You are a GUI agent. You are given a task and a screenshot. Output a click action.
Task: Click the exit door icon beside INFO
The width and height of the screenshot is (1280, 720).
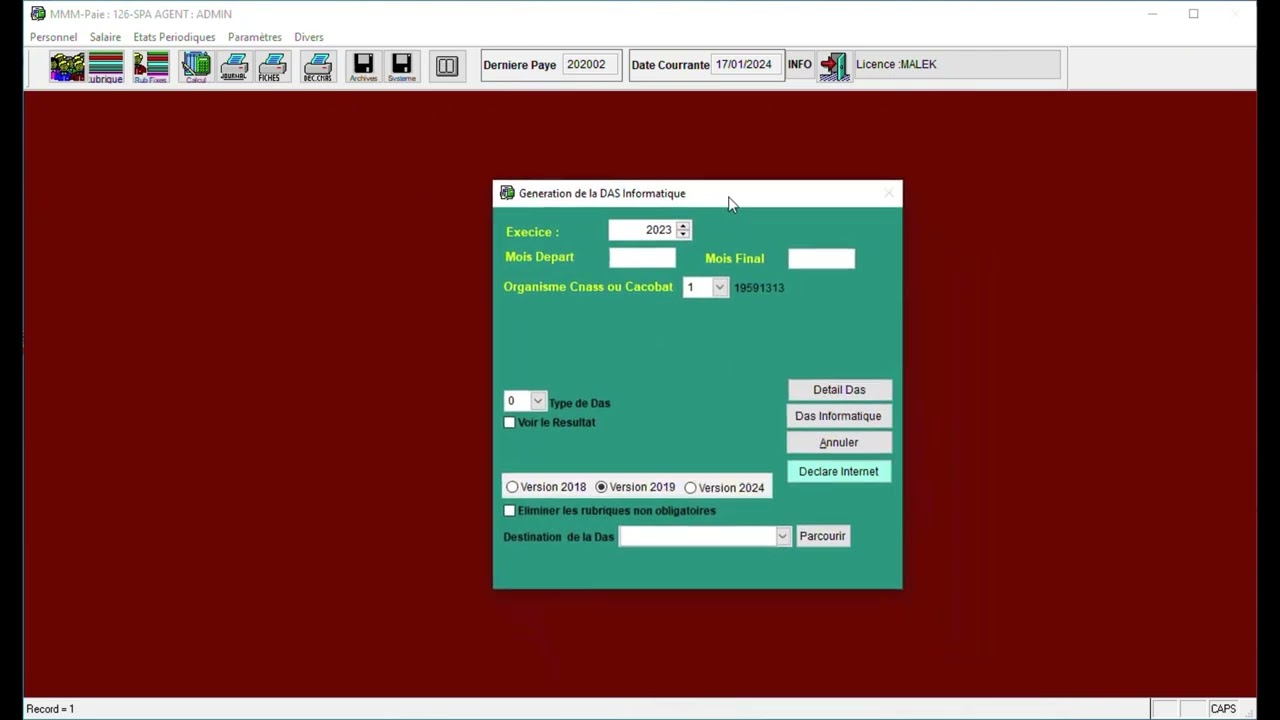click(833, 66)
